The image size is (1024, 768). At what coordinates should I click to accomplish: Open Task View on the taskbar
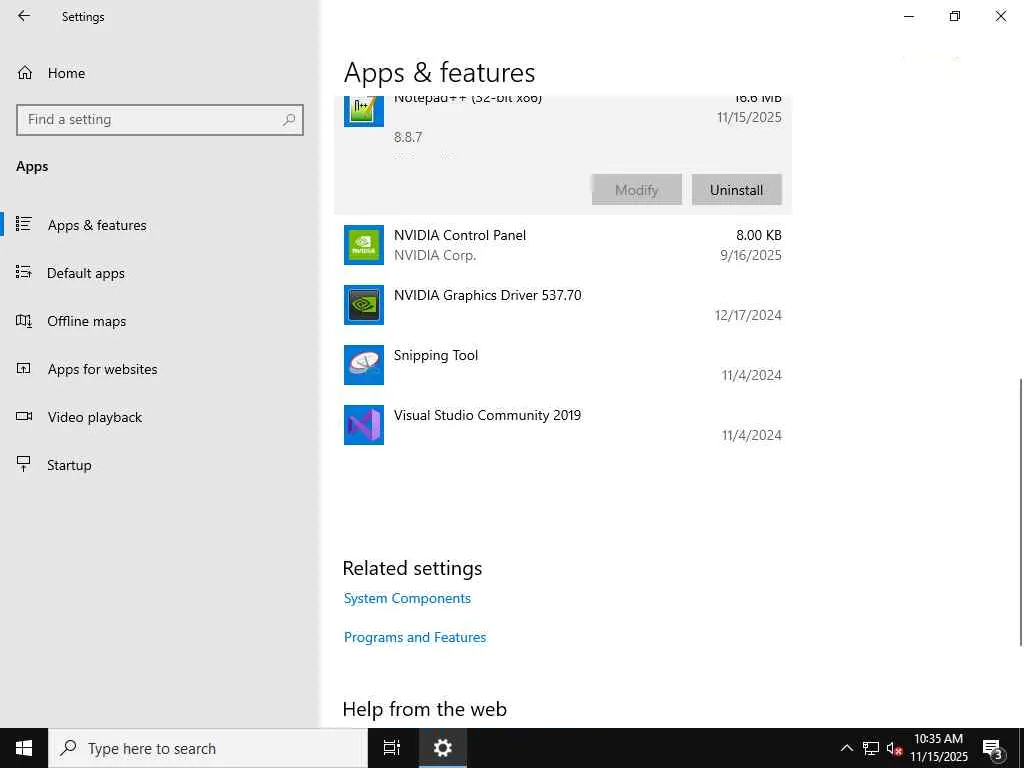392,748
